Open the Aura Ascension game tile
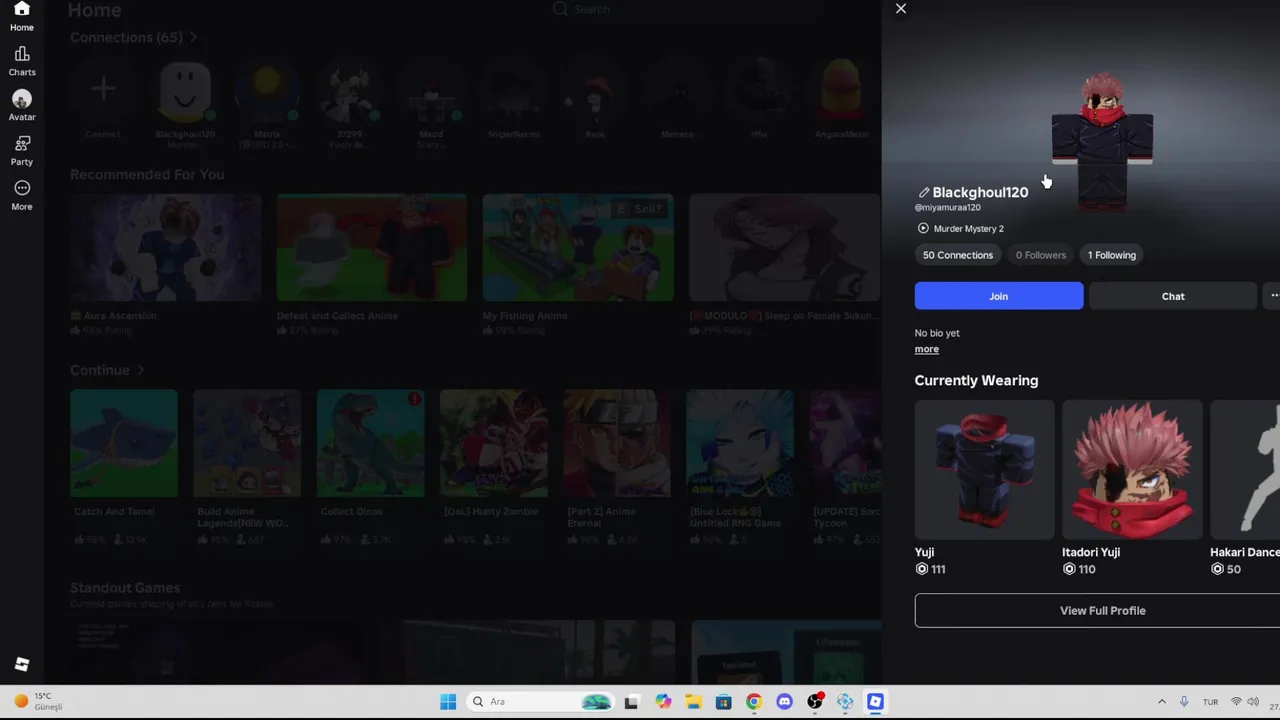1280x720 pixels. click(x=166, y=247)
